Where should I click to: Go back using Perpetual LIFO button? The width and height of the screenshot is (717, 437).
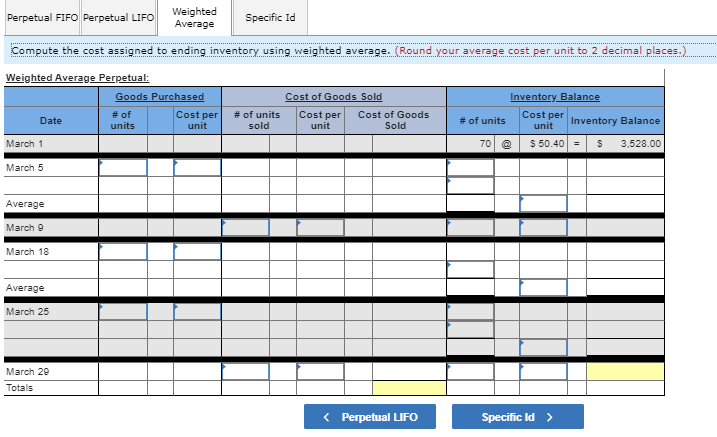[370, 416]
